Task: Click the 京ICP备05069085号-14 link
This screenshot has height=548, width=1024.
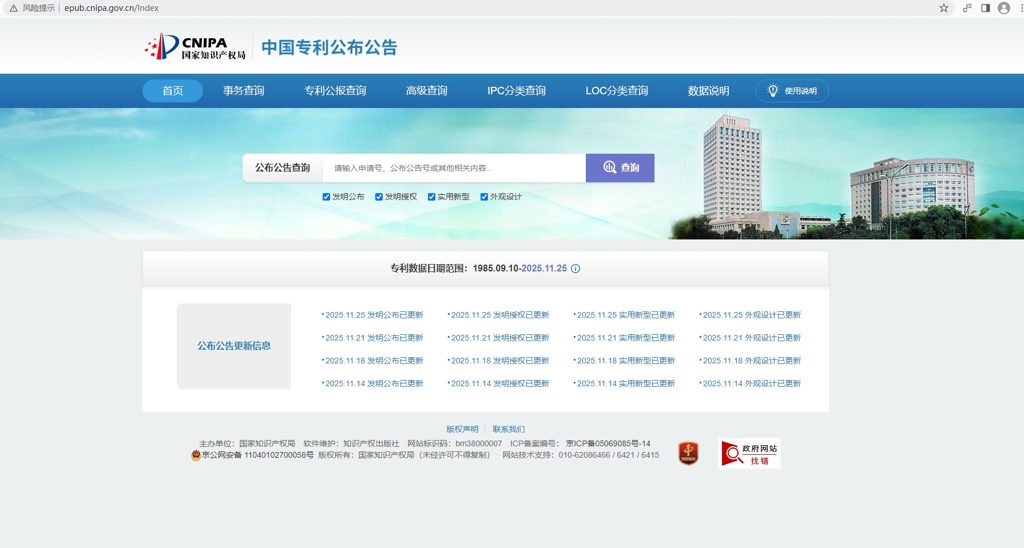Action: pos(608,443)
